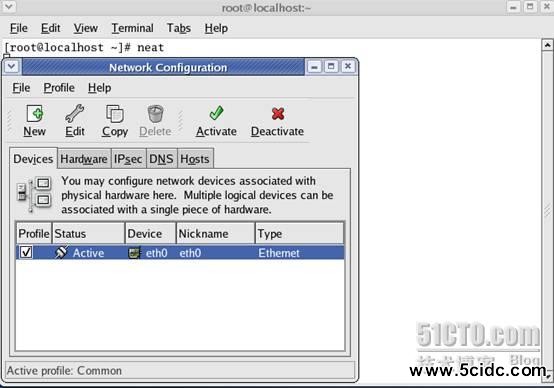Open the IPsec tab

[x=128, y=159]
